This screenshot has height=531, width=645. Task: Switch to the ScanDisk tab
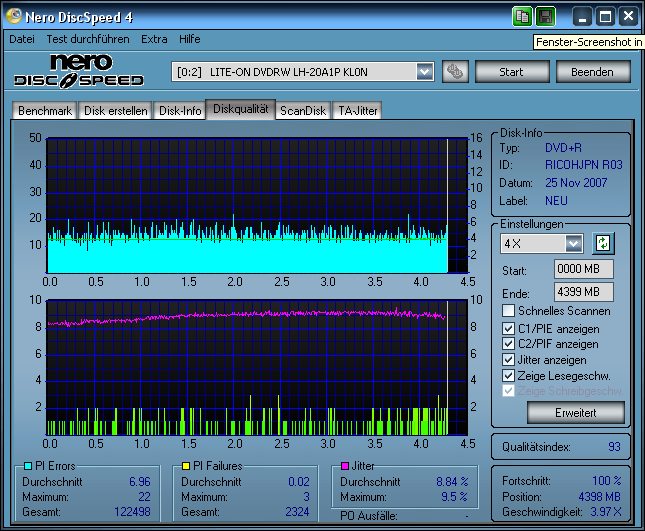point(302,111)
